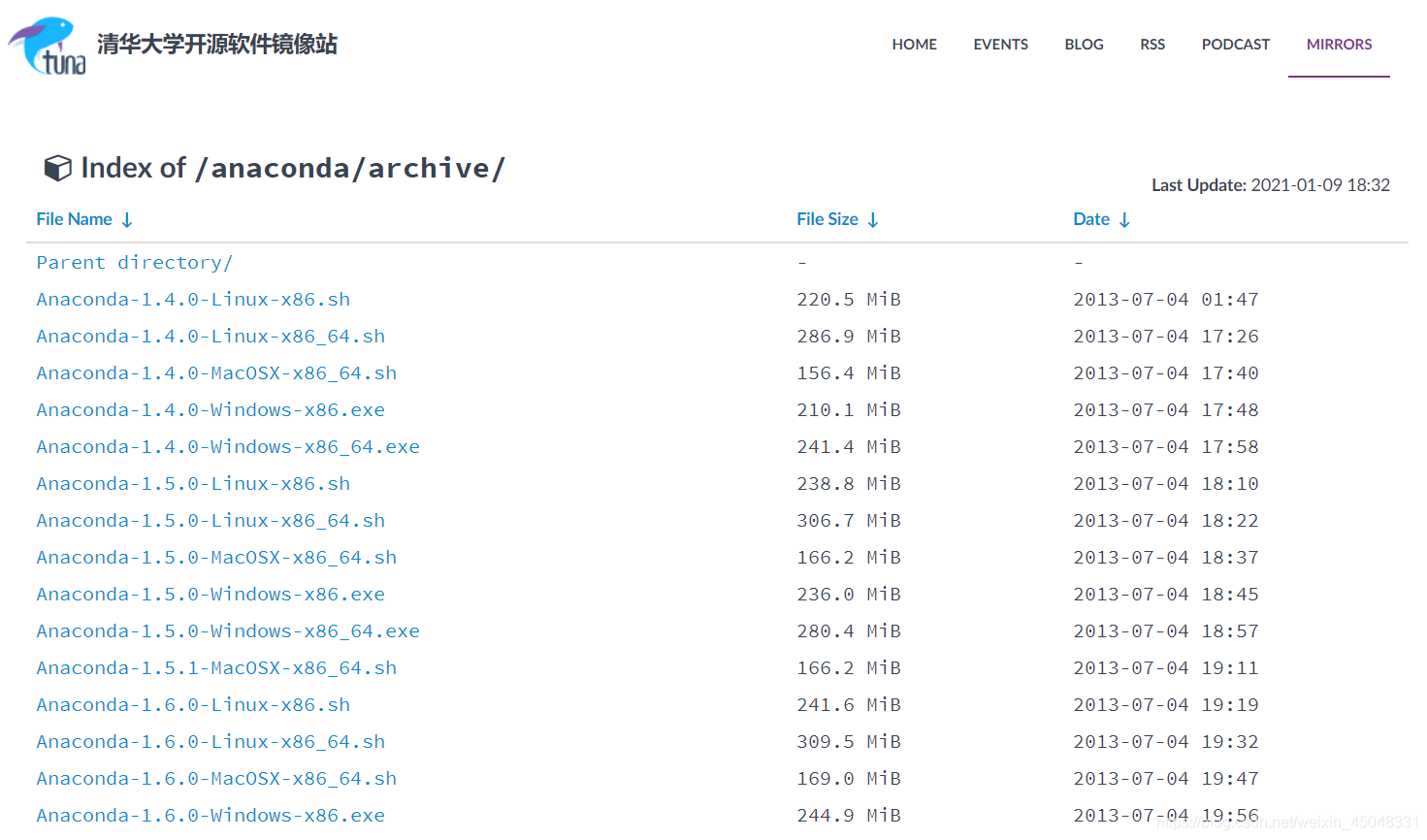This screenshot has width=1427, height=840.
Task: Select the 306.7 MiB file size
Action: (849, 521)
